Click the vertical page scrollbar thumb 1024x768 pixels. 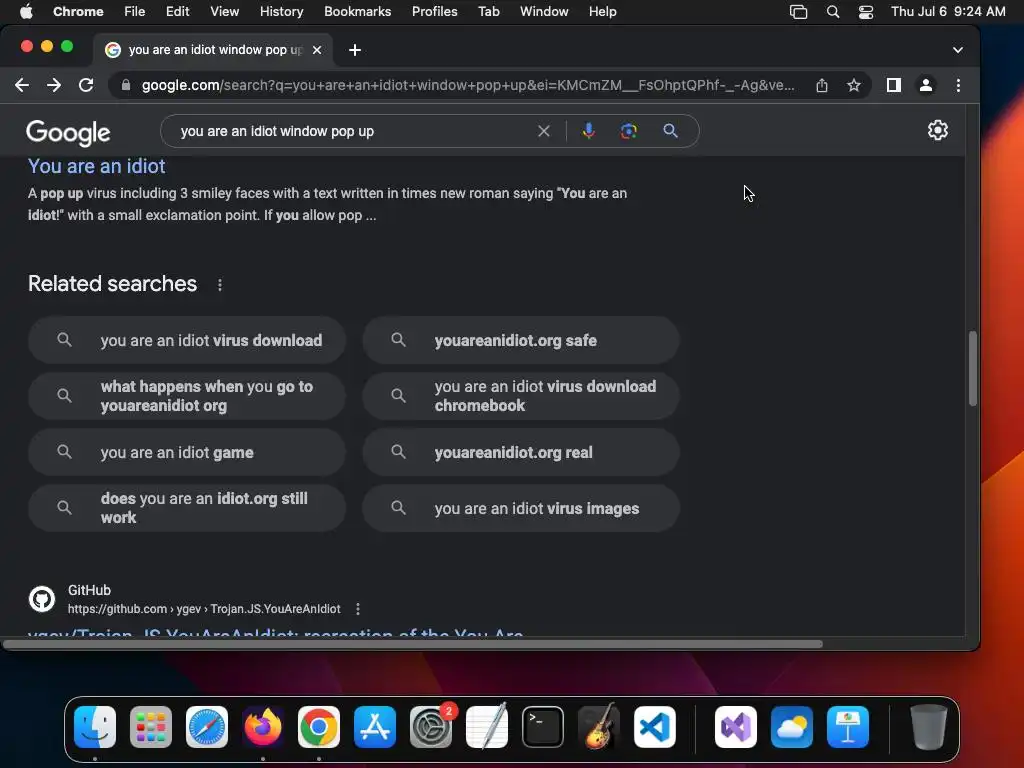pyautogui.click(x=972, y=369)
